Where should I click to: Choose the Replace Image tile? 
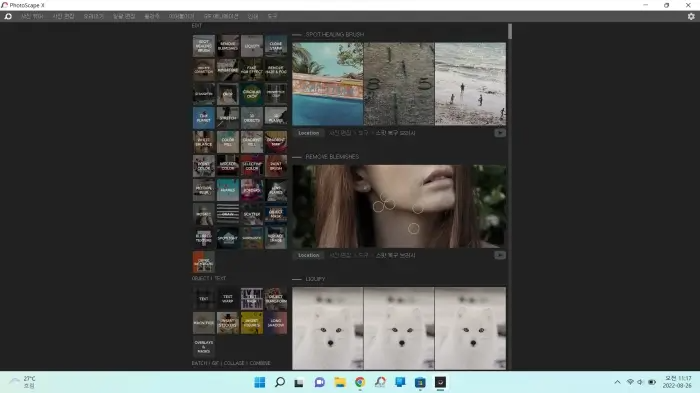coord(276,238)
